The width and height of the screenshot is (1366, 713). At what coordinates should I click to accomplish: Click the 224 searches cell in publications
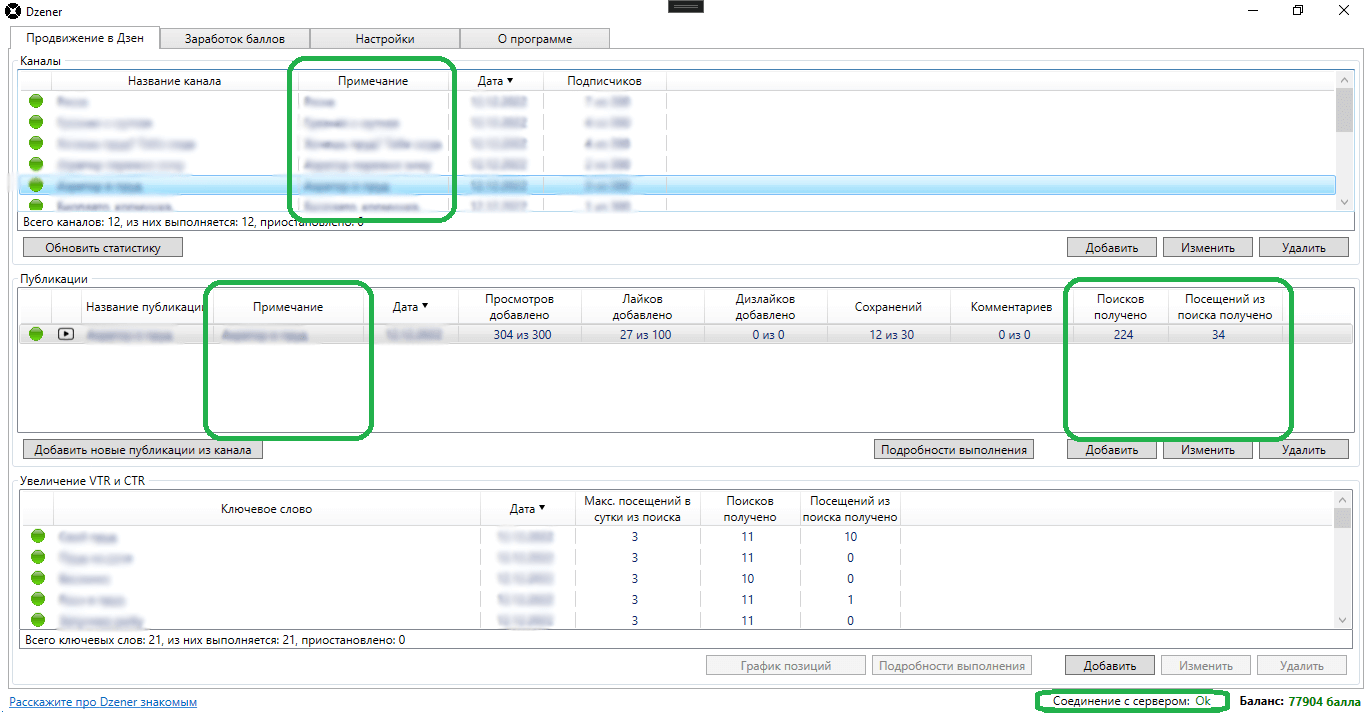coord(1123,335)
